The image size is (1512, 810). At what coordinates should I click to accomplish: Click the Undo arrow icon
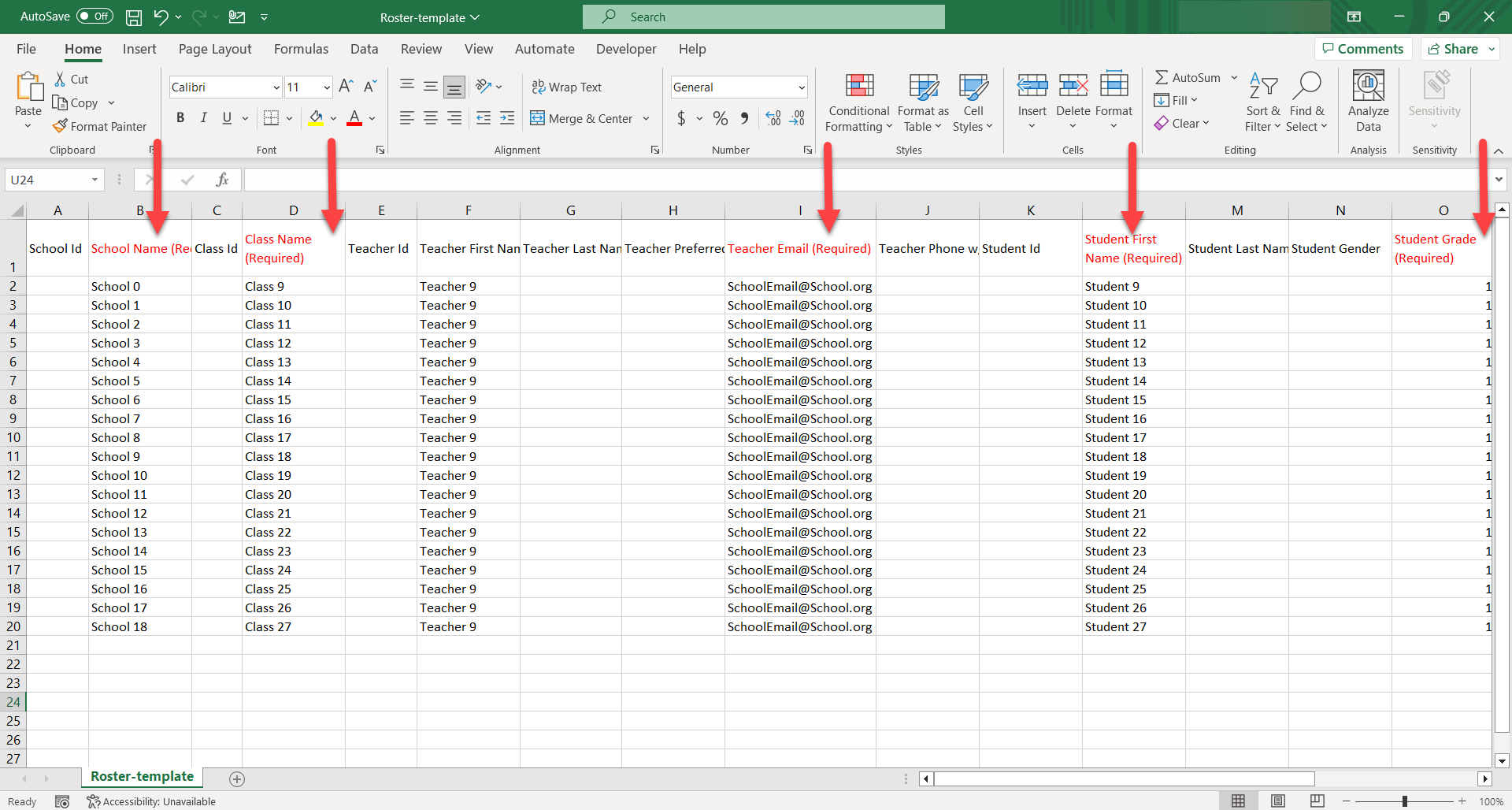click(x=161, y=17)
